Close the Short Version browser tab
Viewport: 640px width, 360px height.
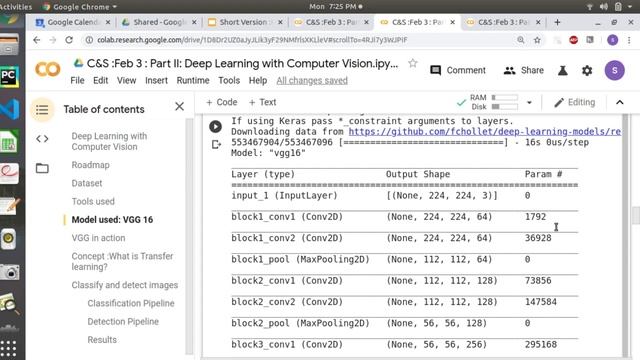[x=280, y=22]
